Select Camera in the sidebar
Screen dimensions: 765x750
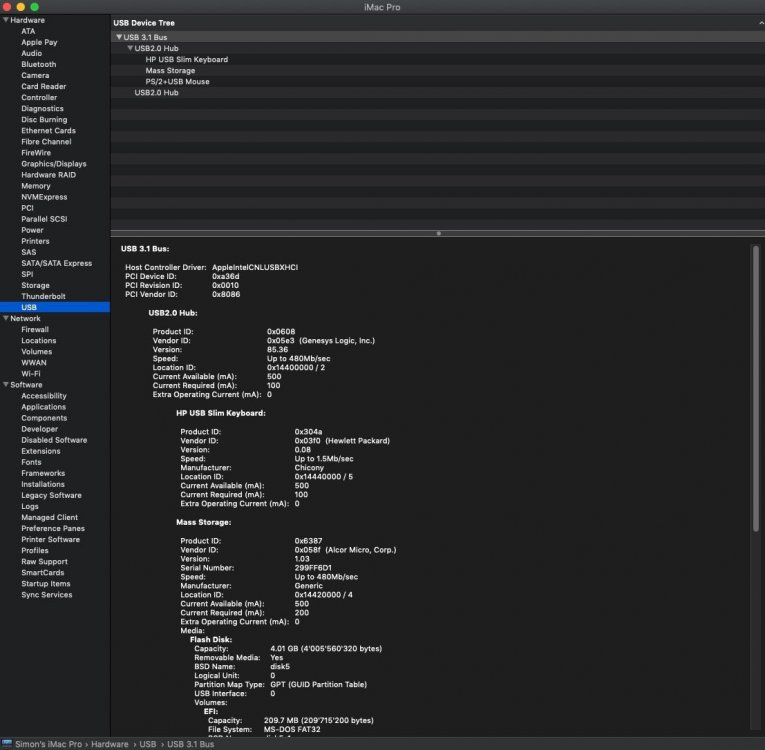click(x=35, y=76)
